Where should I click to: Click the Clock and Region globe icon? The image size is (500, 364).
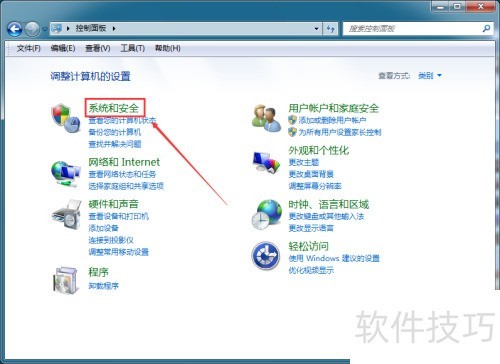pos(266,215)
